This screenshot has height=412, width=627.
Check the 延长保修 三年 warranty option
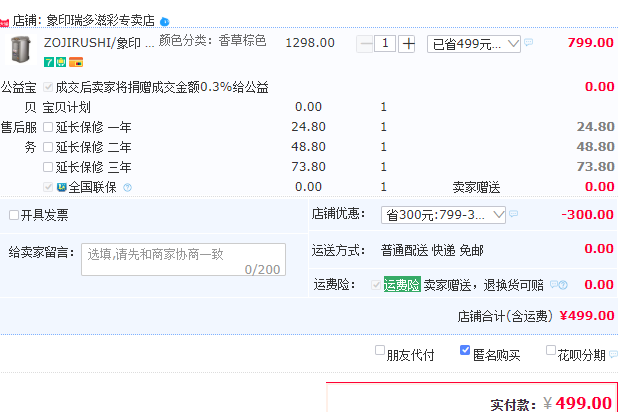48,167
